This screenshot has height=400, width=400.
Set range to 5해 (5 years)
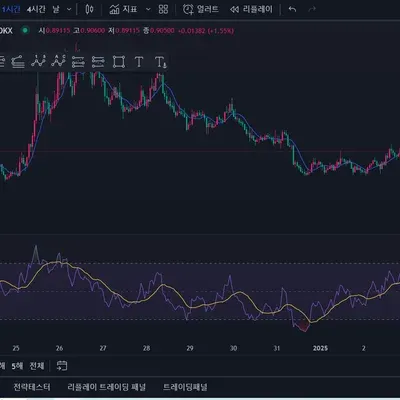click(x=17, y=366)
